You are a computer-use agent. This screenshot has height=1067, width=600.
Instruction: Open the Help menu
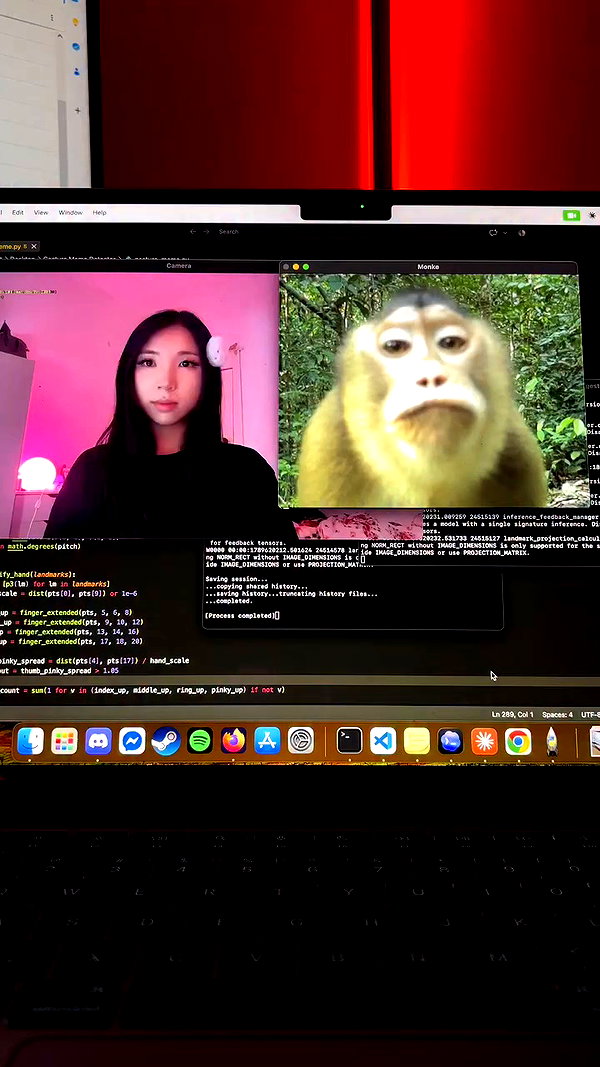coord(99,213)
